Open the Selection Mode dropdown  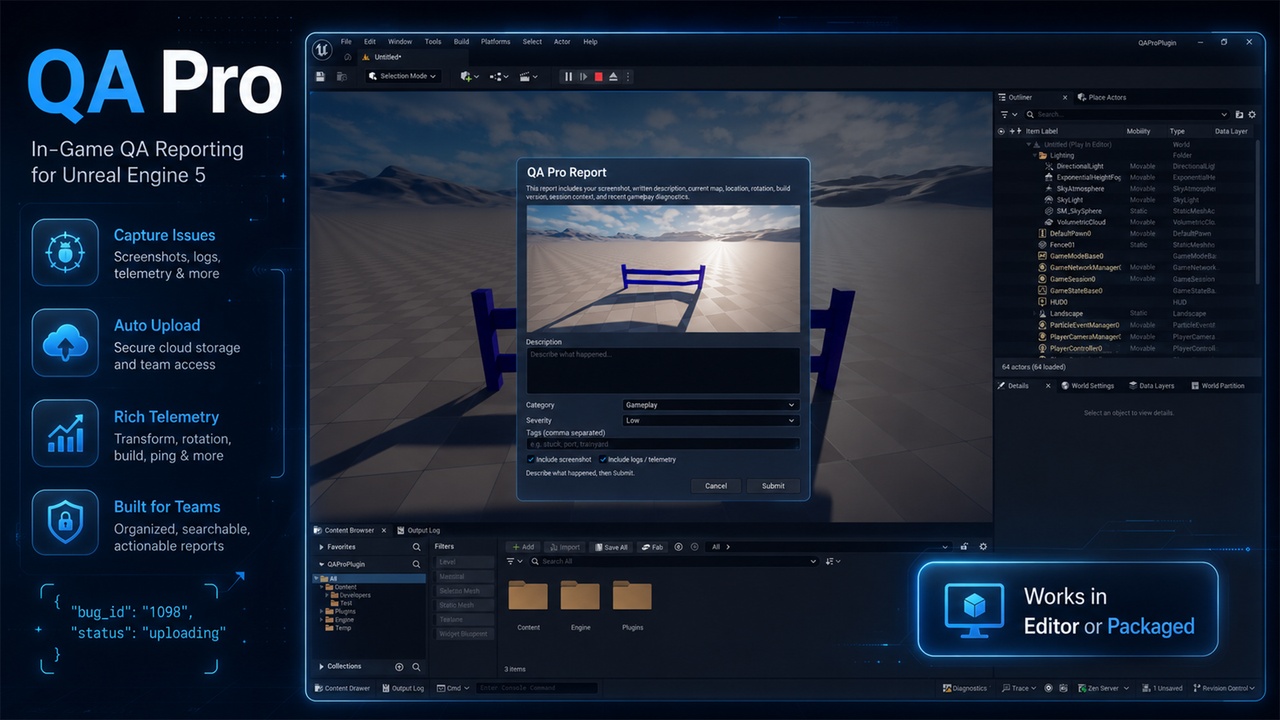coord(403,76)
